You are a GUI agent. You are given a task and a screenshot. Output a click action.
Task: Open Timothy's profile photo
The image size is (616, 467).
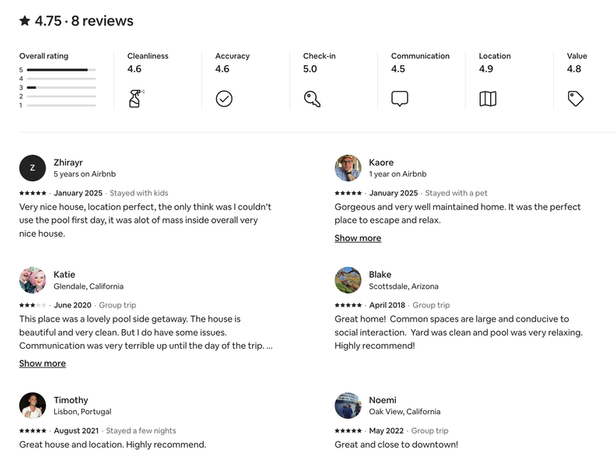click(x=33, y=405)
